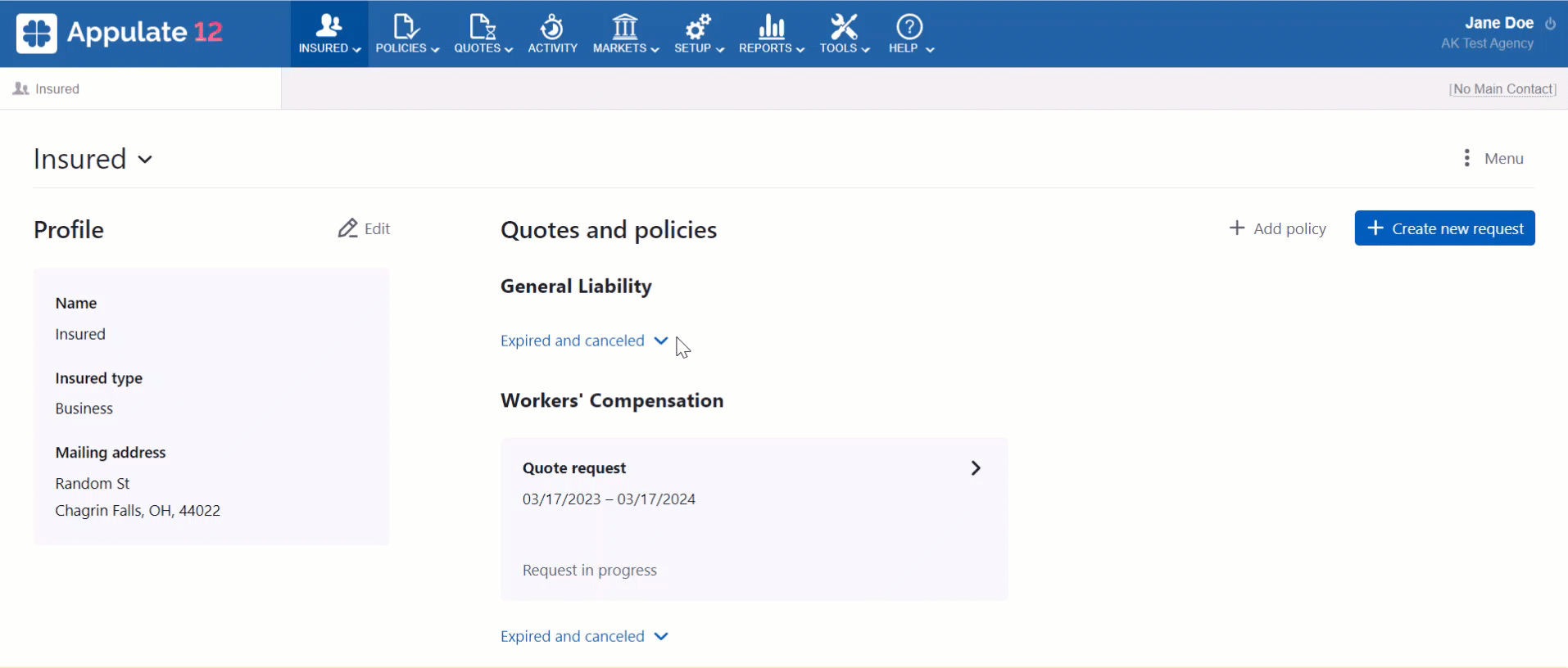Open the Reports chart icon
This screenshot has width=1568, height=668.
pos(771,26)
